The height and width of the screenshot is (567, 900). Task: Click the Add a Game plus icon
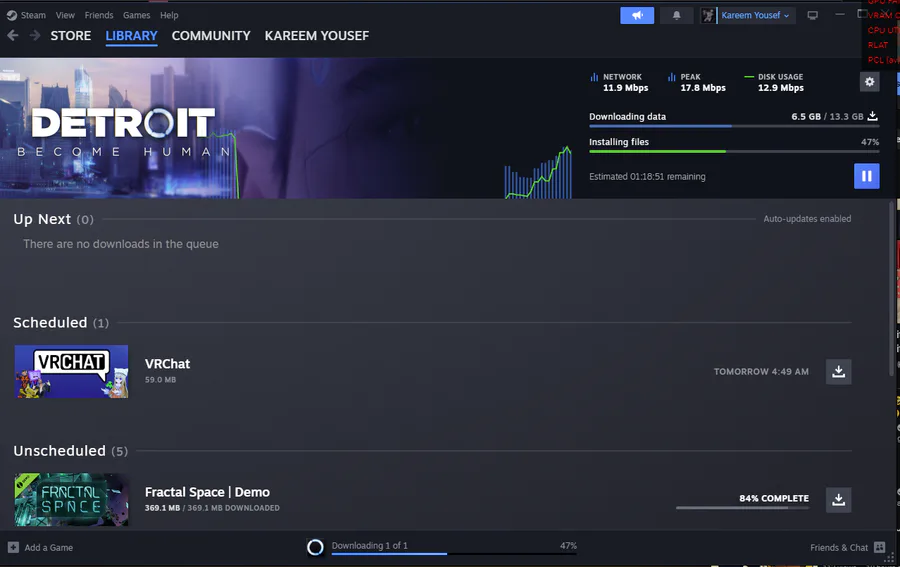(x=13, y=547)
